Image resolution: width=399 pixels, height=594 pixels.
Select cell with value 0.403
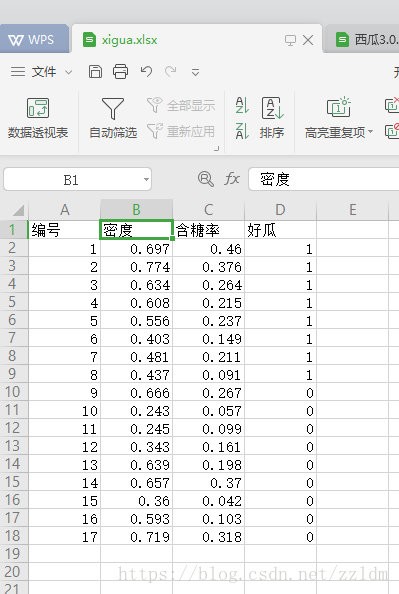coord(136,339)
